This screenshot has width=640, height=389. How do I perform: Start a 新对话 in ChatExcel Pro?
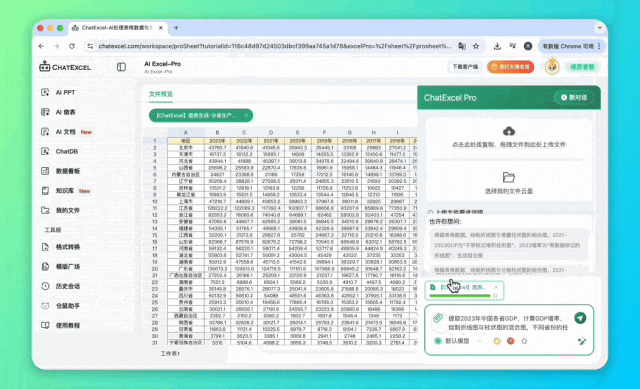(574, 98)
